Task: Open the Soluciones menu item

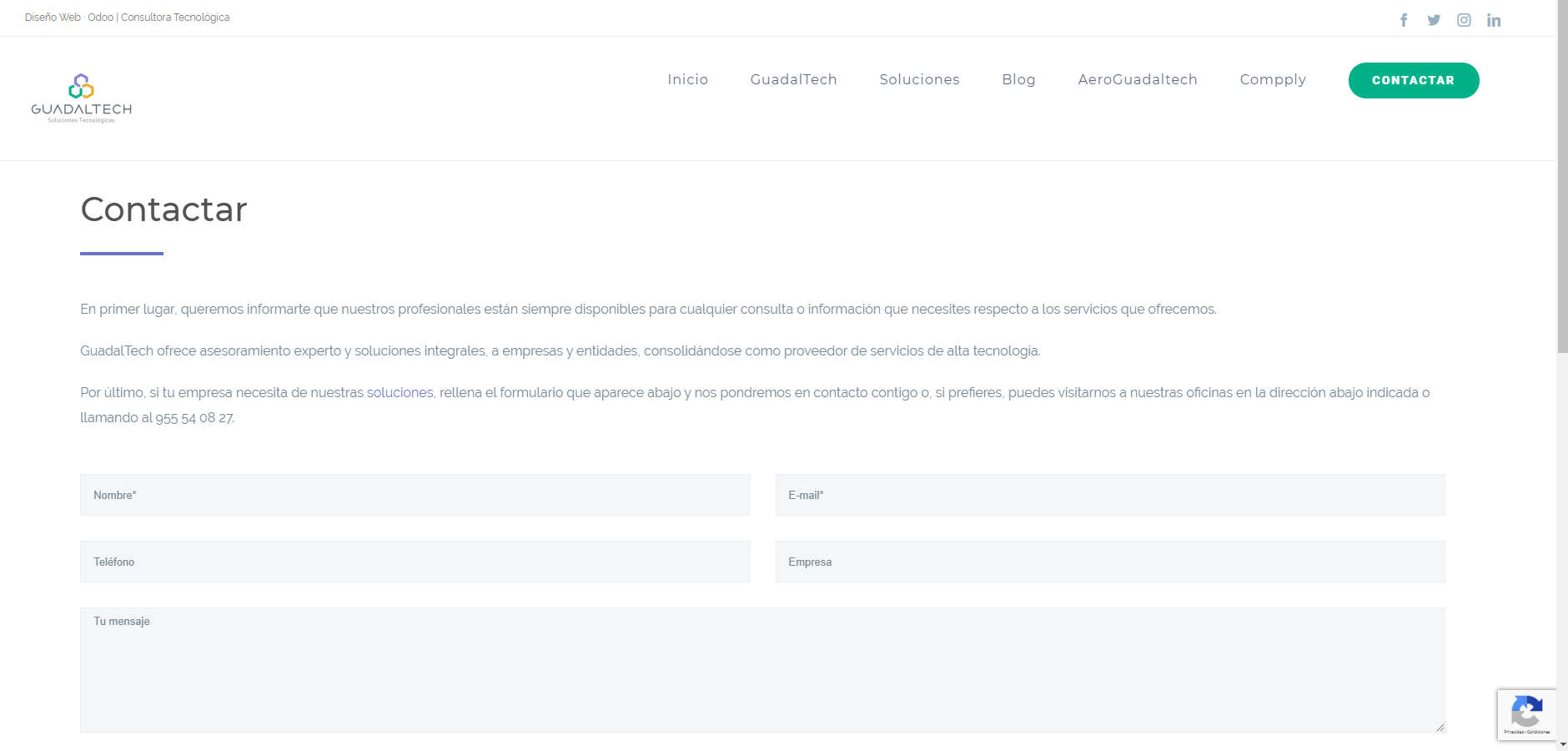Action: pyautogui.click(x=919, y=79)
